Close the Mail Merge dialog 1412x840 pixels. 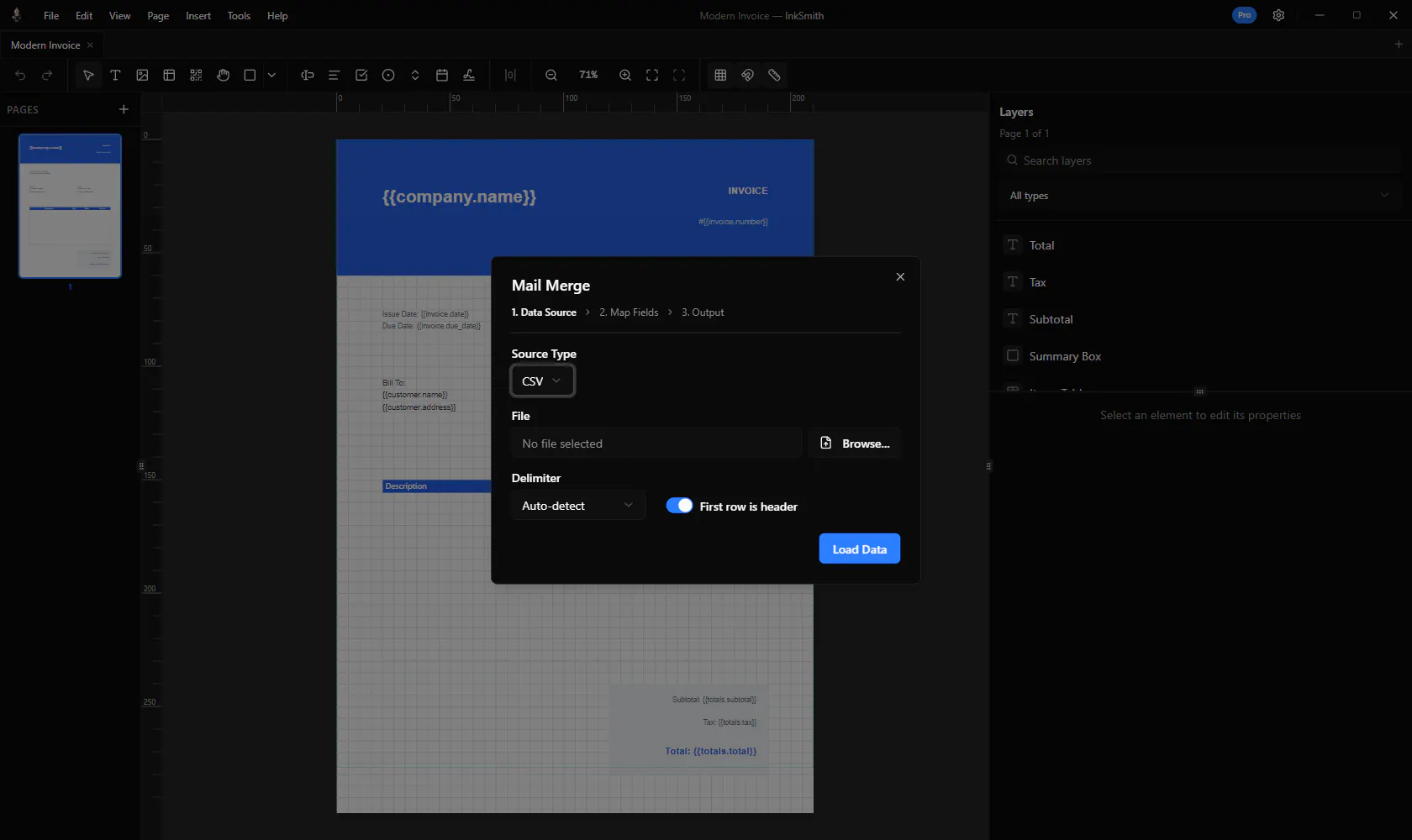tap(900, 277)
